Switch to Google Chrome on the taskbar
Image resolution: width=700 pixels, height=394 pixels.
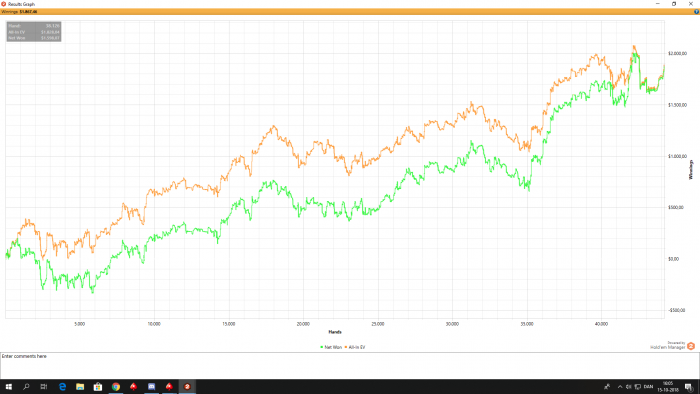(x=116, y=387)
